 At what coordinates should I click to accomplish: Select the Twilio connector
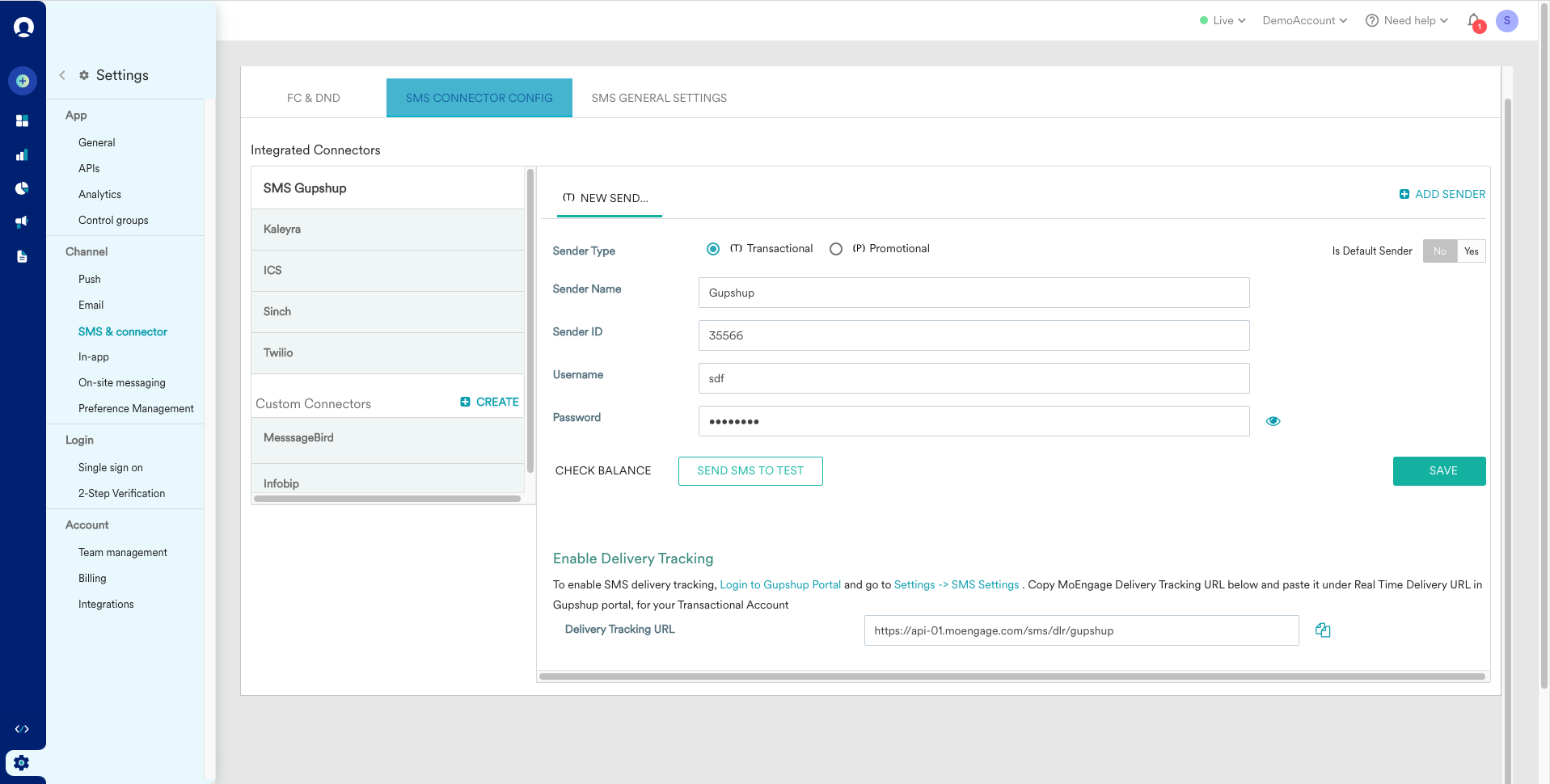tap(388, 353)
